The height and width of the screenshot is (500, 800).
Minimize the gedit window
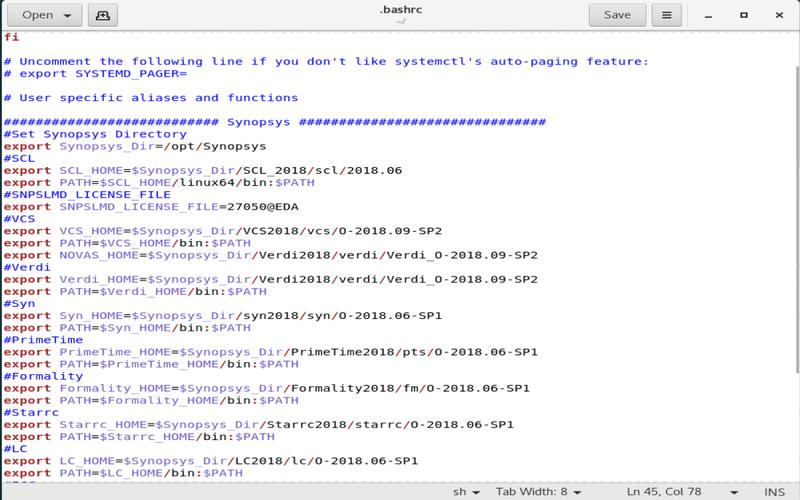click(x=708, y=15)
